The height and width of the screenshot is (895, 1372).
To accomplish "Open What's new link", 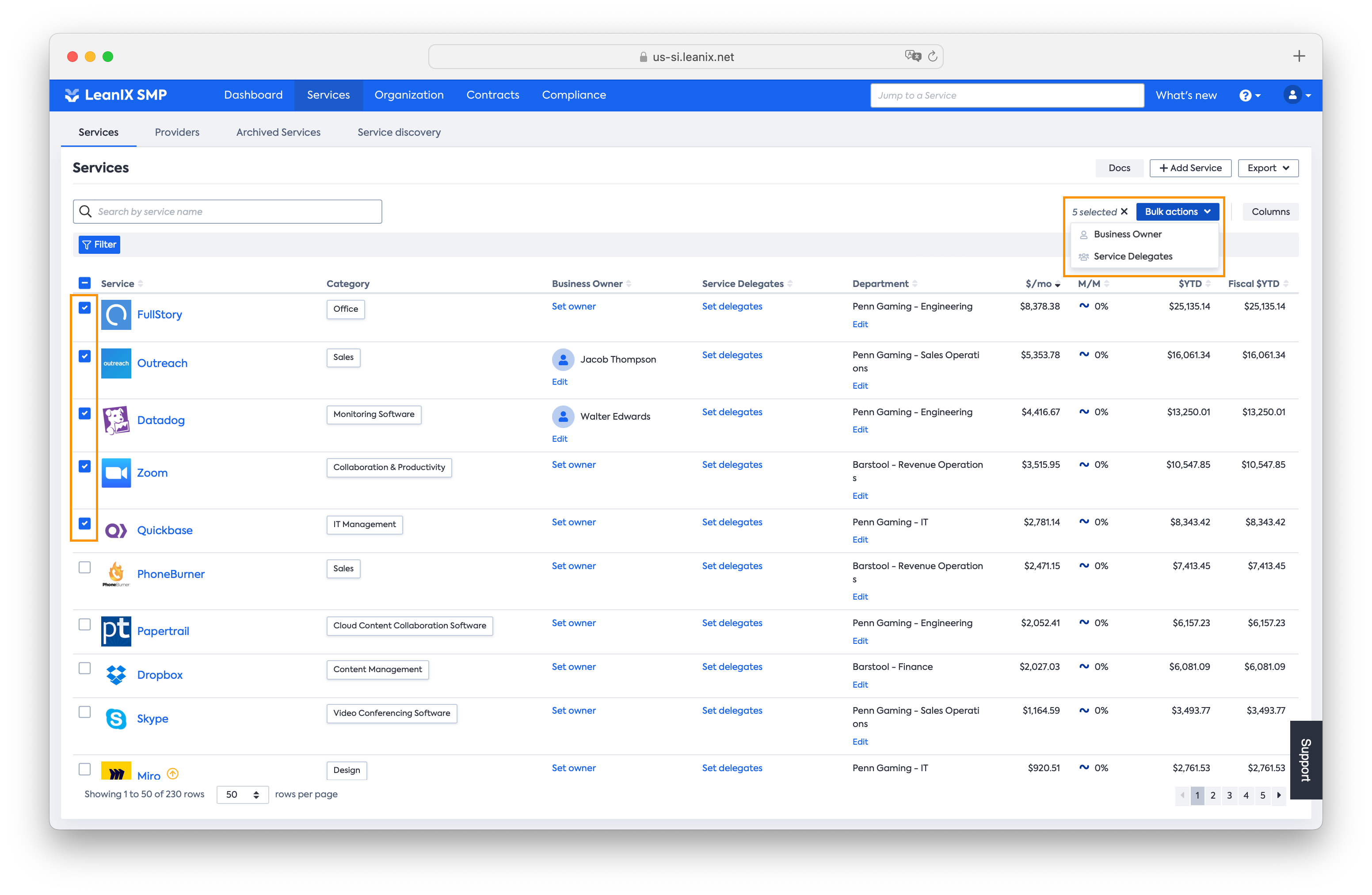I will coord(1186,95).
